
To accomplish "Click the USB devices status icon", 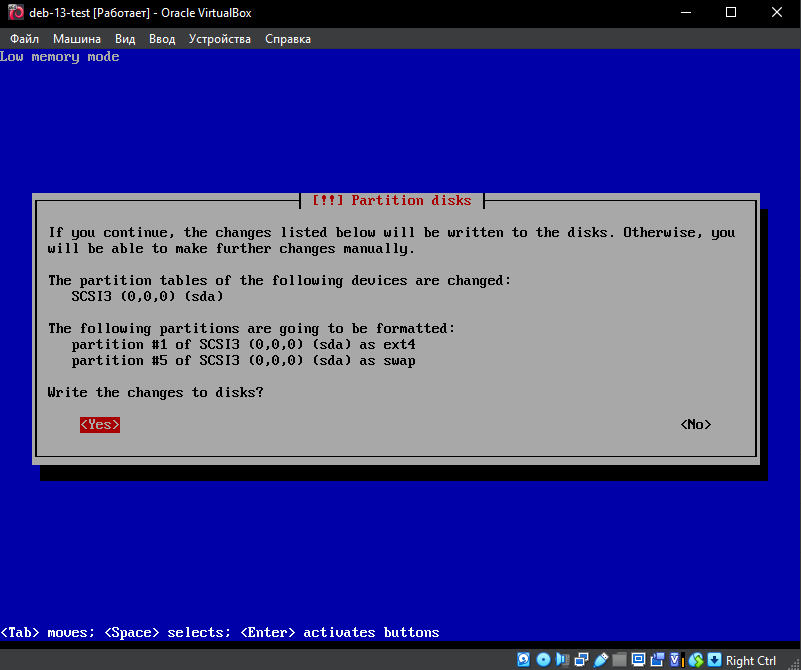I will tap(601, 660).
